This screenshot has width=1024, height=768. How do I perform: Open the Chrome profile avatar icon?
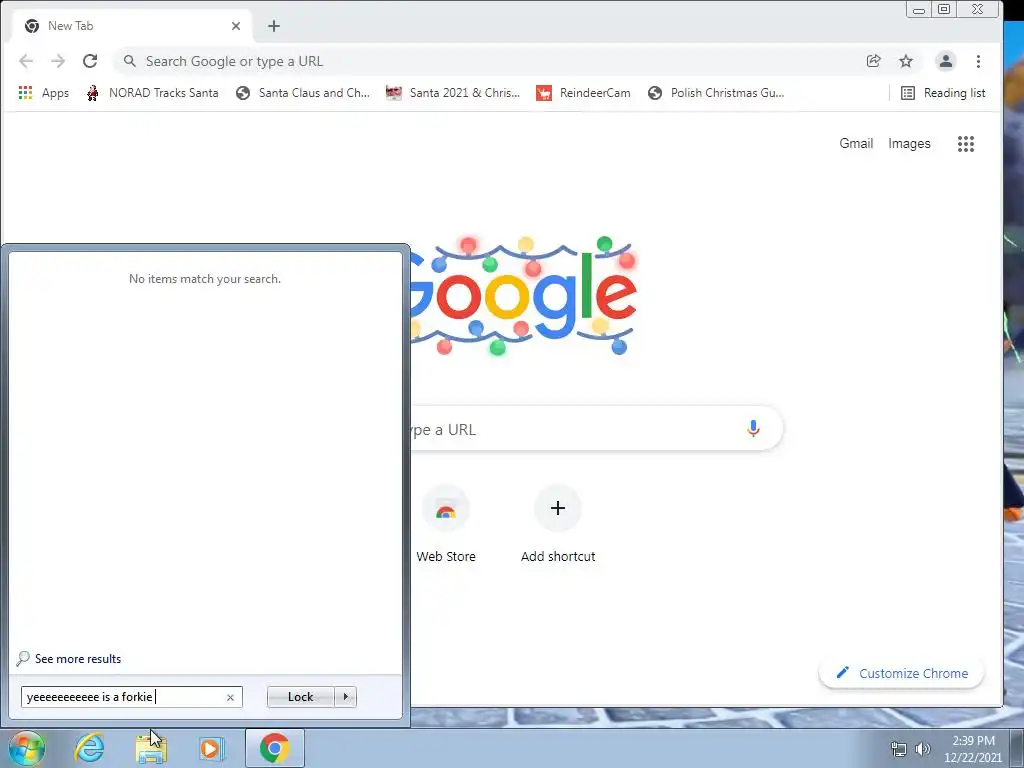tap(945, 61)
